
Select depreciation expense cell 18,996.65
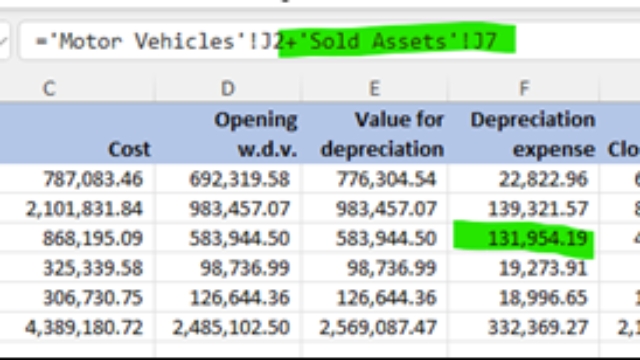pyautogui.click(x=524, y=298)
